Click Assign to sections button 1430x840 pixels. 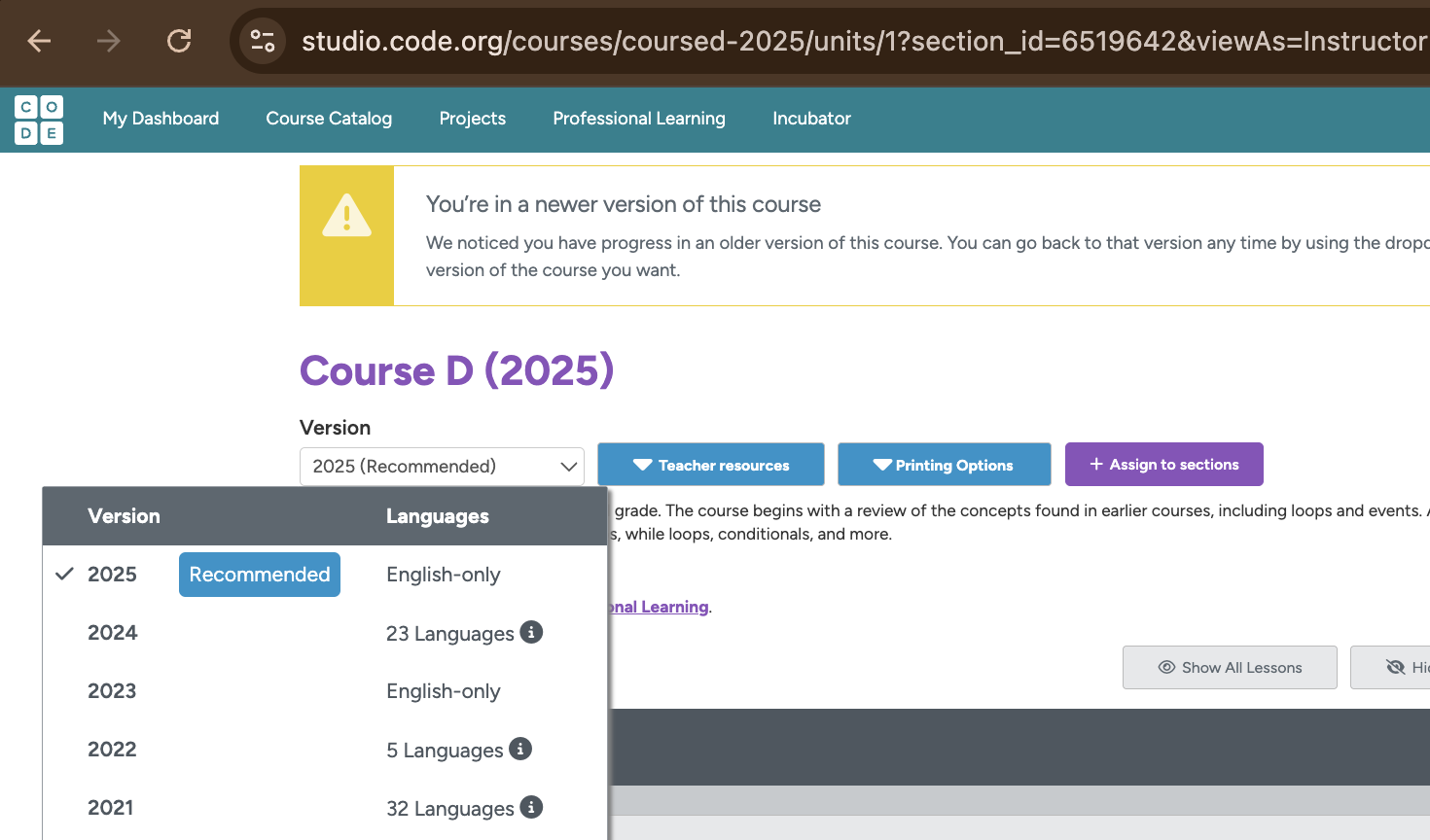pyautogui.click(x=1164, y=464)
